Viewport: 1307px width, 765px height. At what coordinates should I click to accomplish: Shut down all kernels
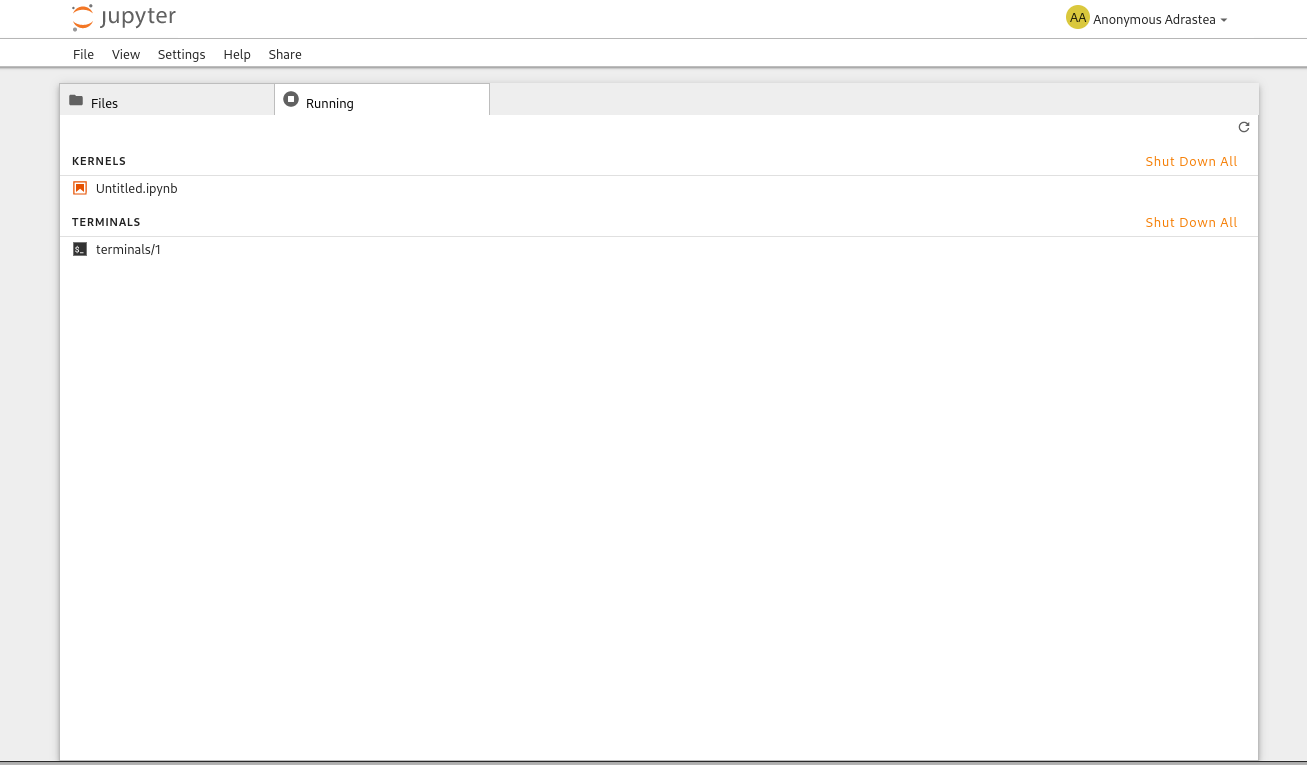[1191, 161]
